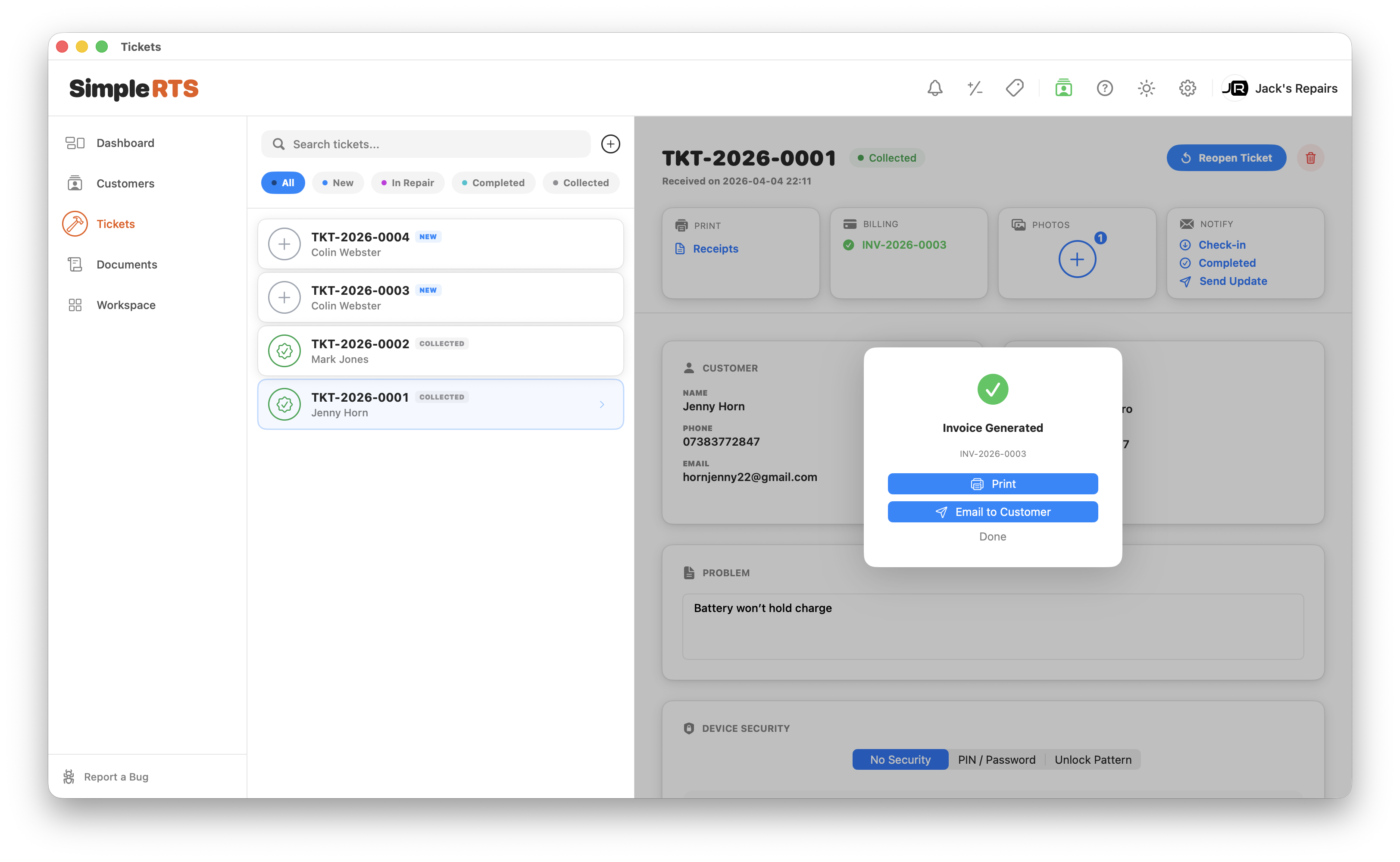The width and height of the screenshot is (1400, 862).
Task: Switch filter to Collected tickets
Action: click(581, 182)
